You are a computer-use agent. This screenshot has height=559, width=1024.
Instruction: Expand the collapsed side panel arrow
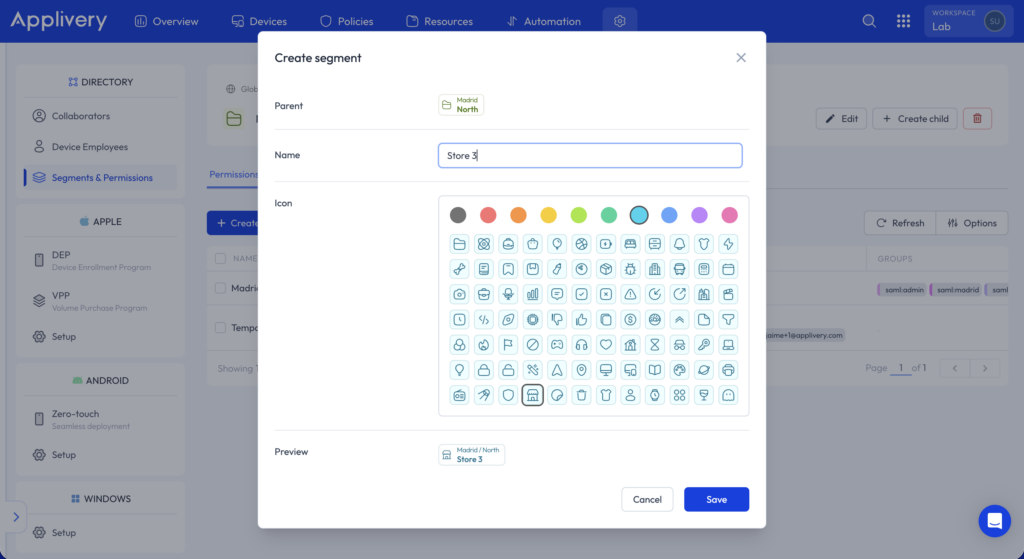pos(16,517)
